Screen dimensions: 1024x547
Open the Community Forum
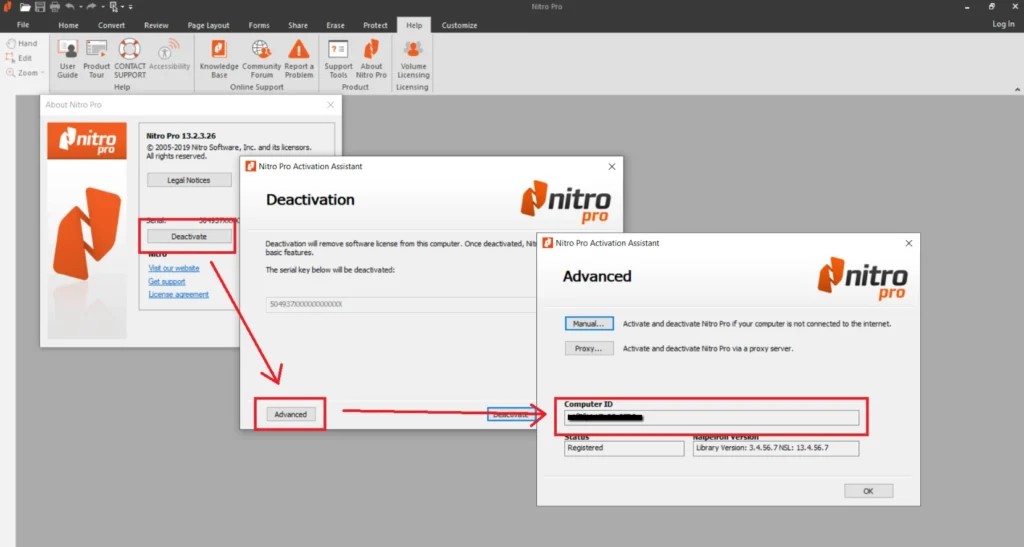tap(261, 59)
